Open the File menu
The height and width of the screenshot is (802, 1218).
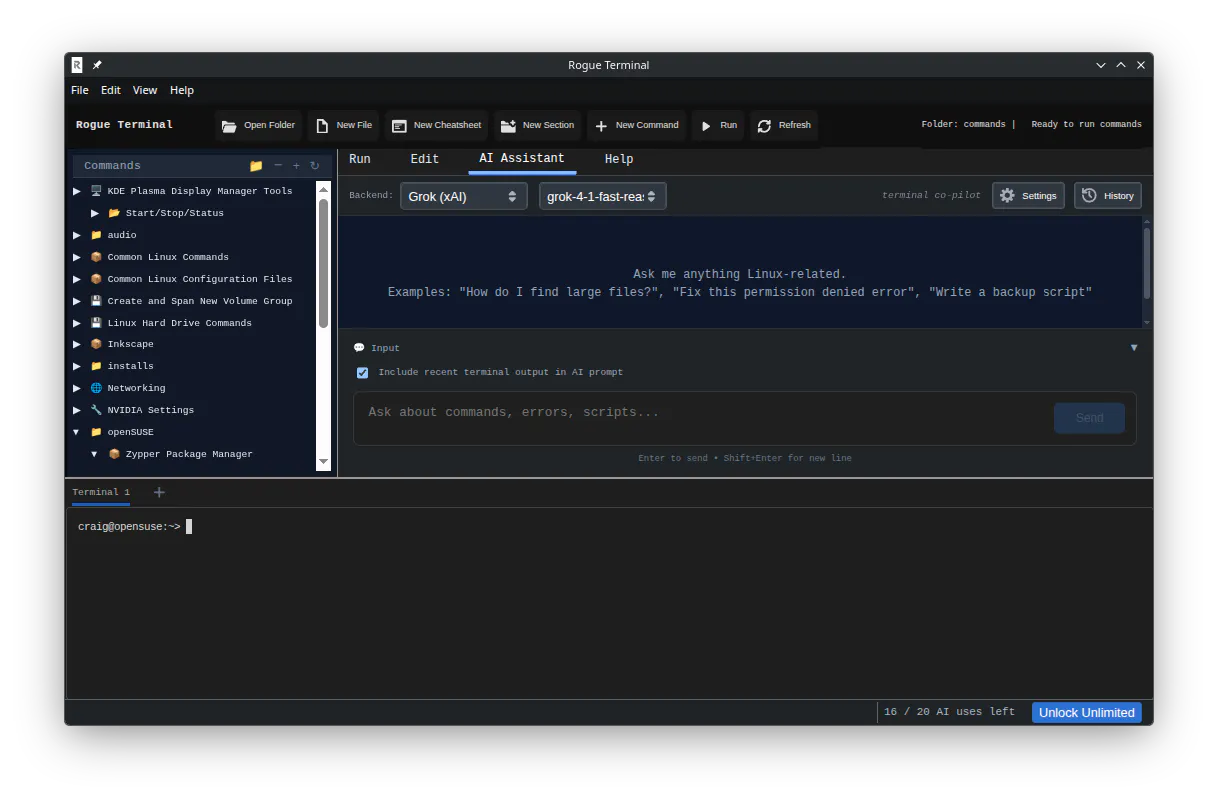tap(80, 90)
